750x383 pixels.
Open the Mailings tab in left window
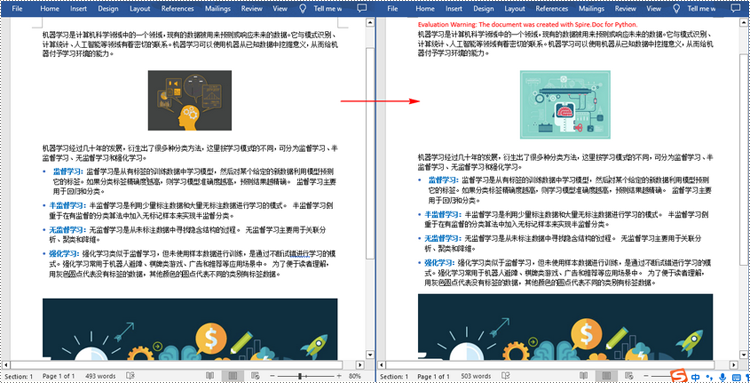(218, 9)
